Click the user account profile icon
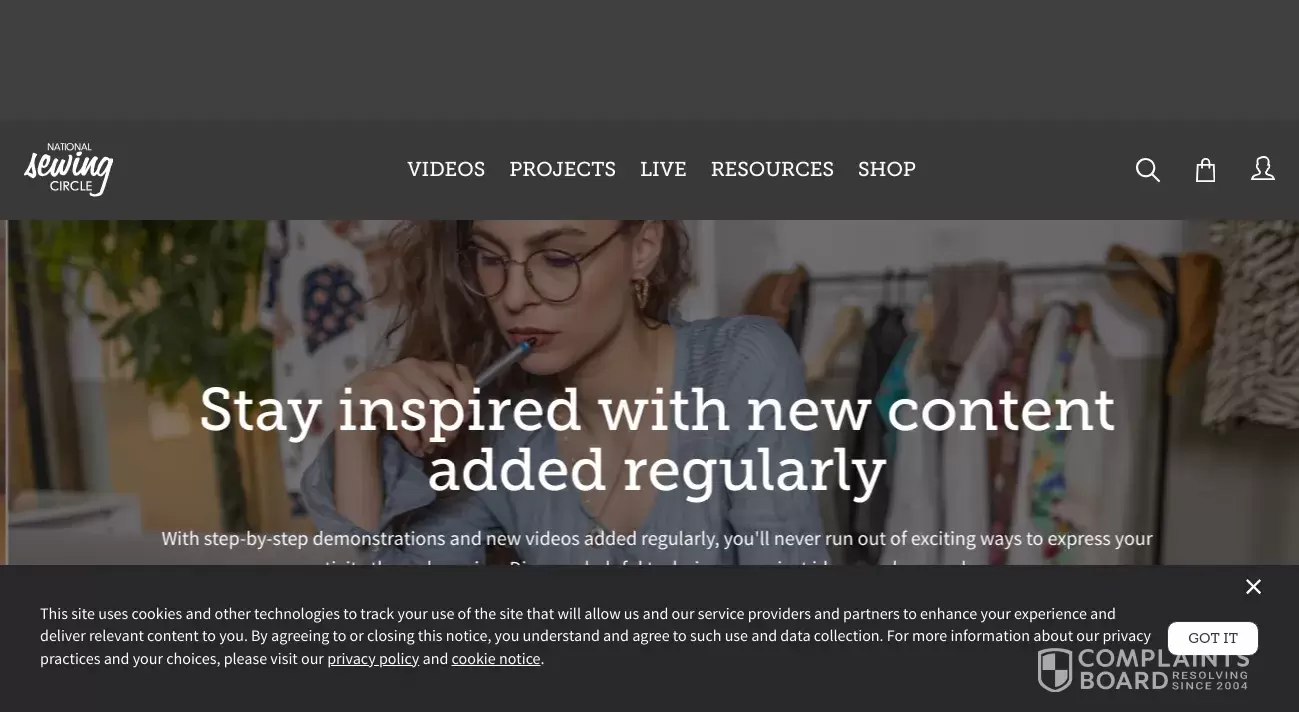 [x=1263, y=169]
